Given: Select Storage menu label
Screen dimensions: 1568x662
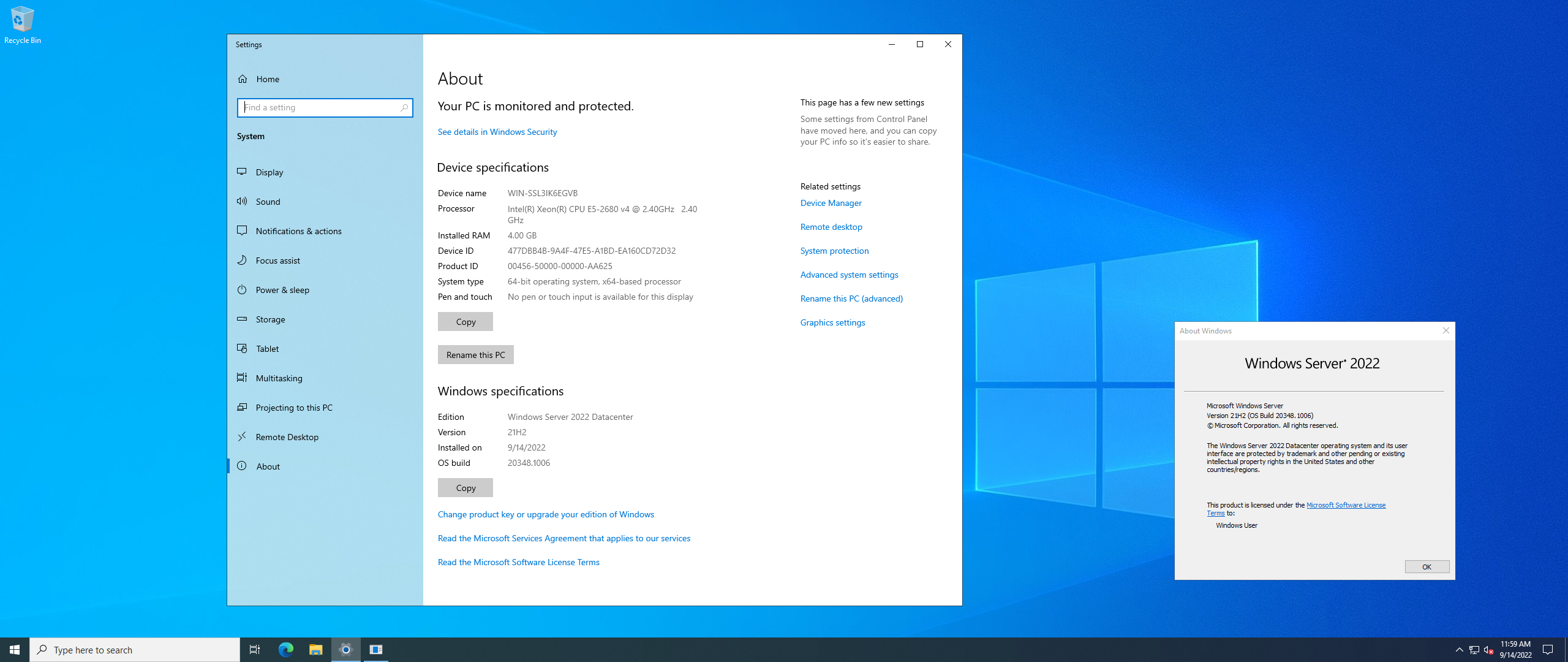Looking at the screenshot, I should [270, 319].
